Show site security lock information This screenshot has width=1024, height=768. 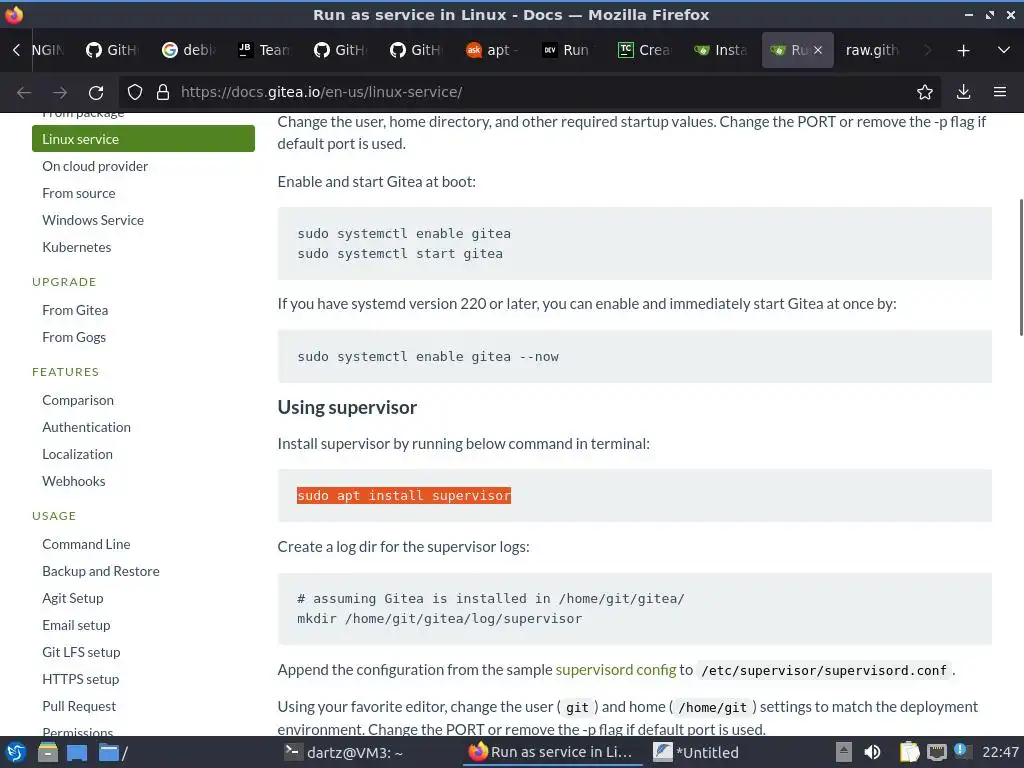pos(163,92)
